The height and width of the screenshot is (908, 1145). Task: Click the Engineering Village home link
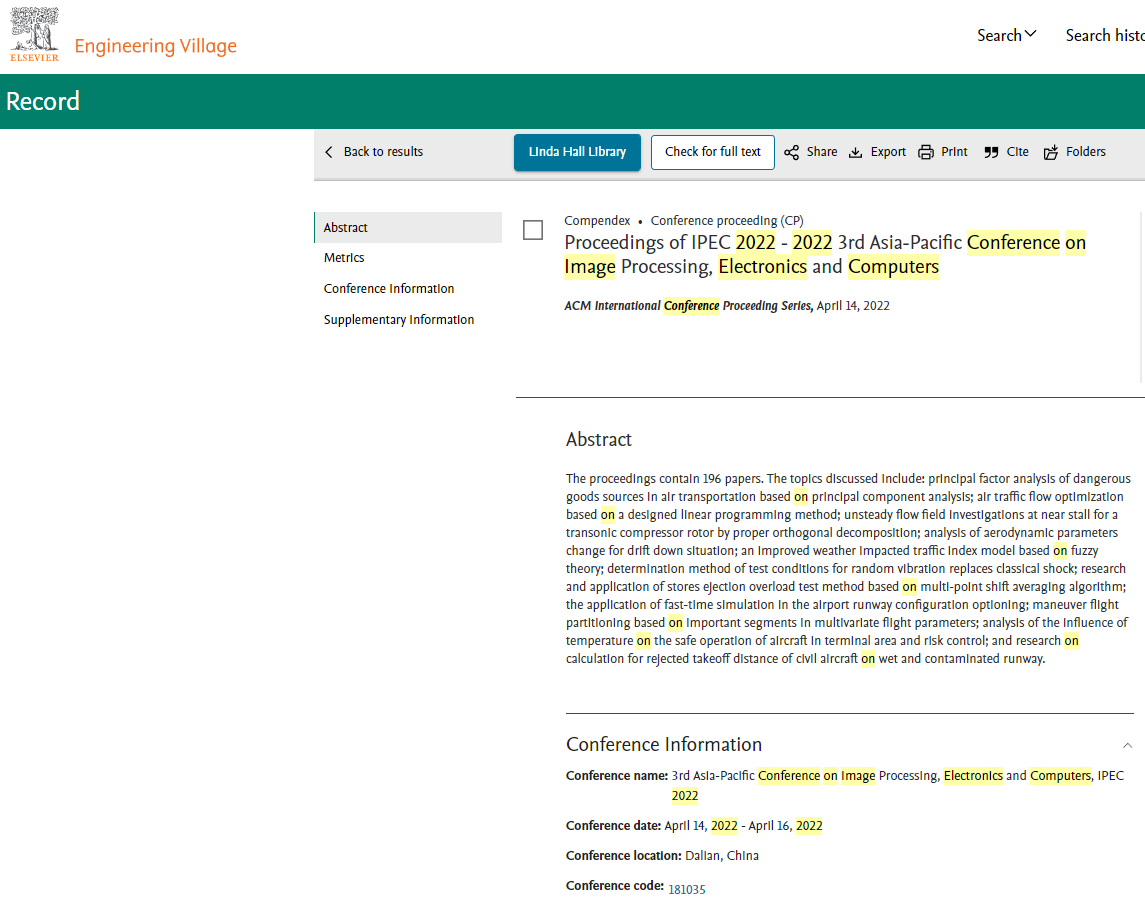click(156, 46)
